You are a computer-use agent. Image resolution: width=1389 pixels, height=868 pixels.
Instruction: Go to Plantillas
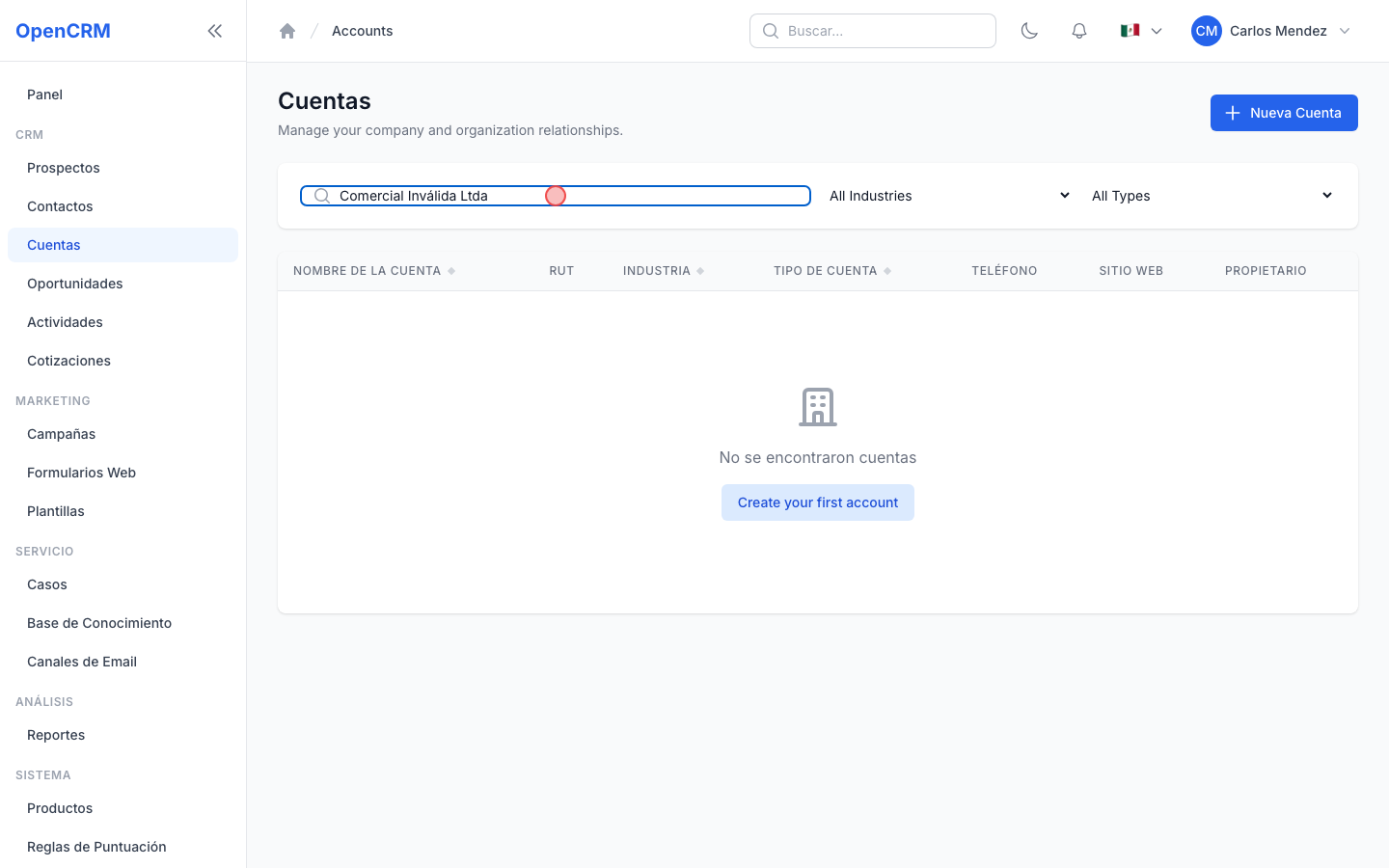[123, 511]
